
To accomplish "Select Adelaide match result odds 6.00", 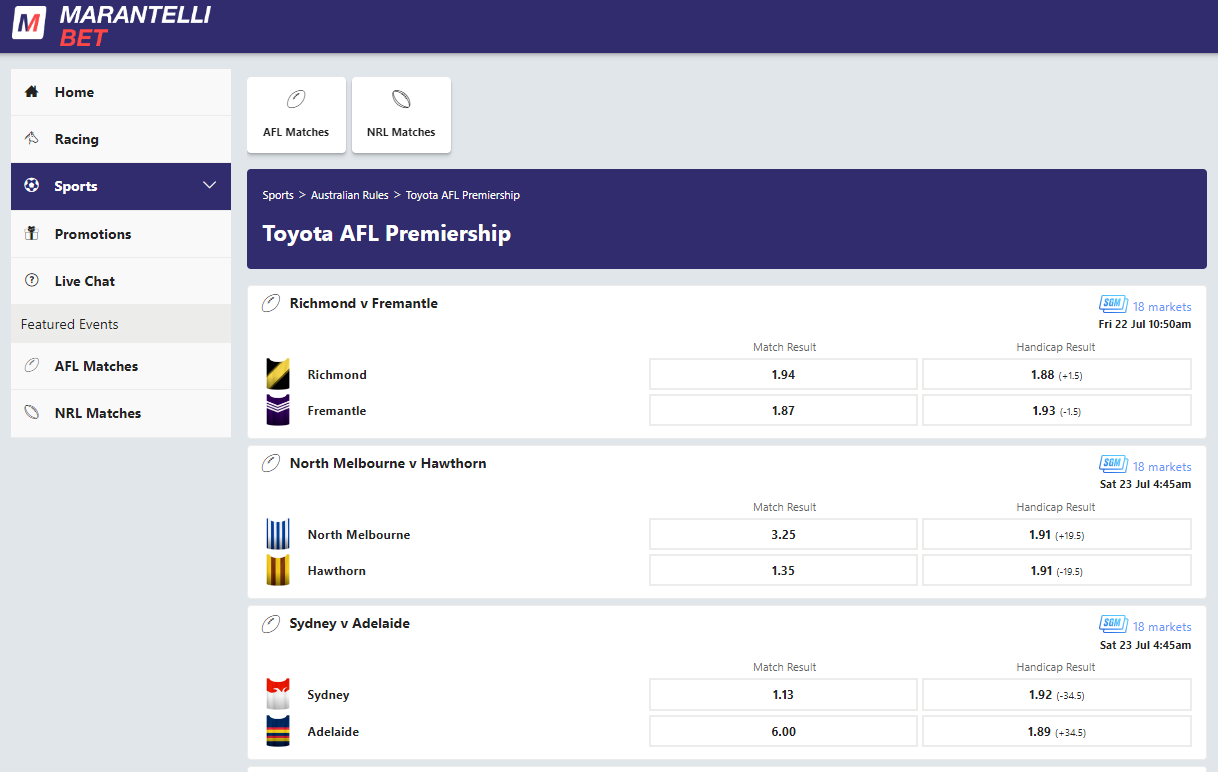I will click(x=783, y=731).
